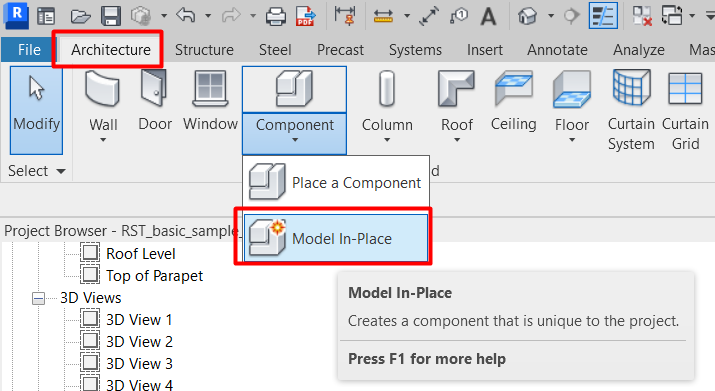
Task: Open the measure tool dropdown arrow
Action: (407, 16)
